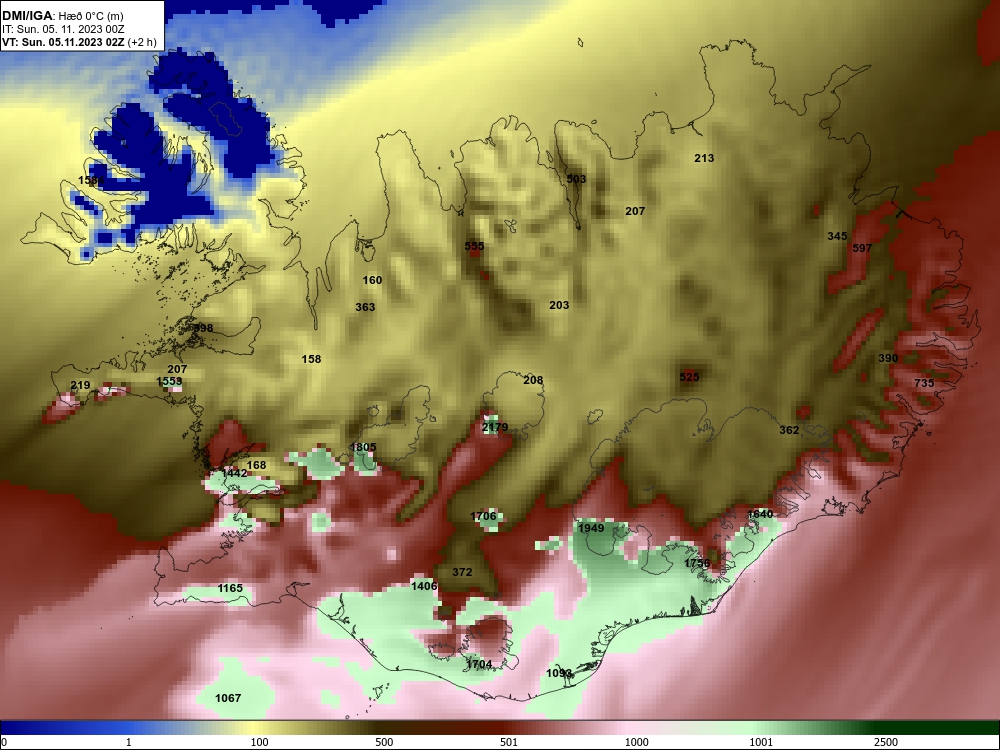
Task: Click the map value 525
Action: [x=689, y=377]
